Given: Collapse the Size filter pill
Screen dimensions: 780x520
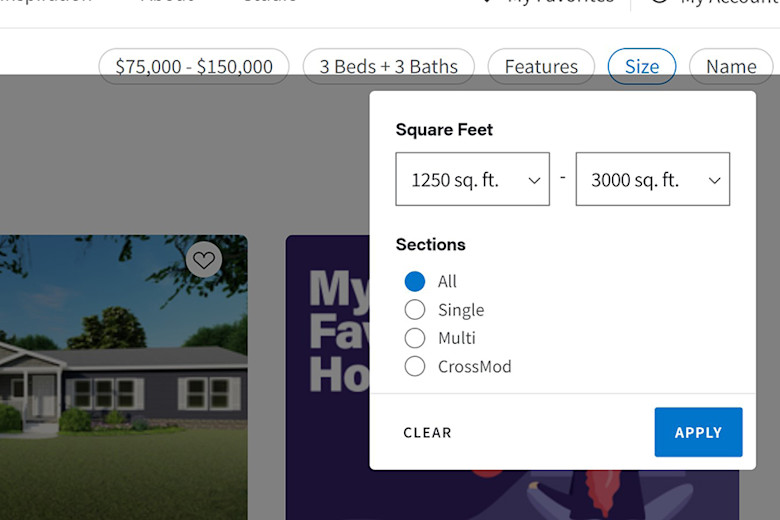Looking at the screenshot, I should (642, 66).
